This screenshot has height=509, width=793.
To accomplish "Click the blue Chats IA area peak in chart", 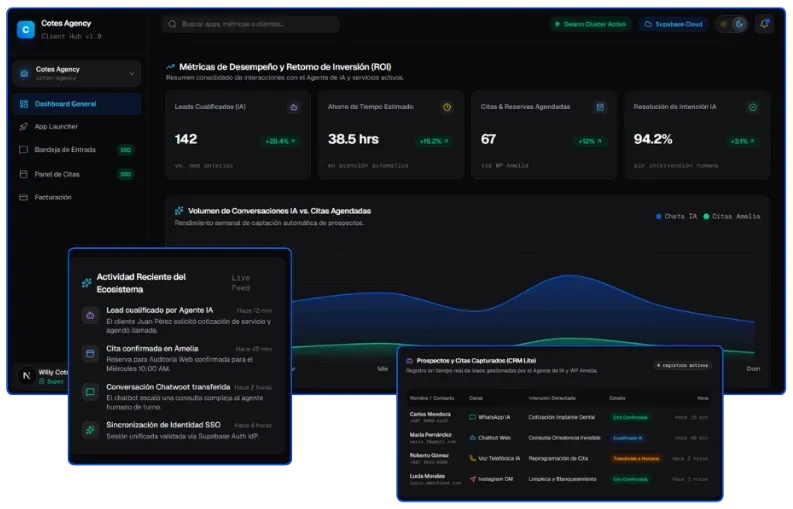I will click(x=569, y=278).
